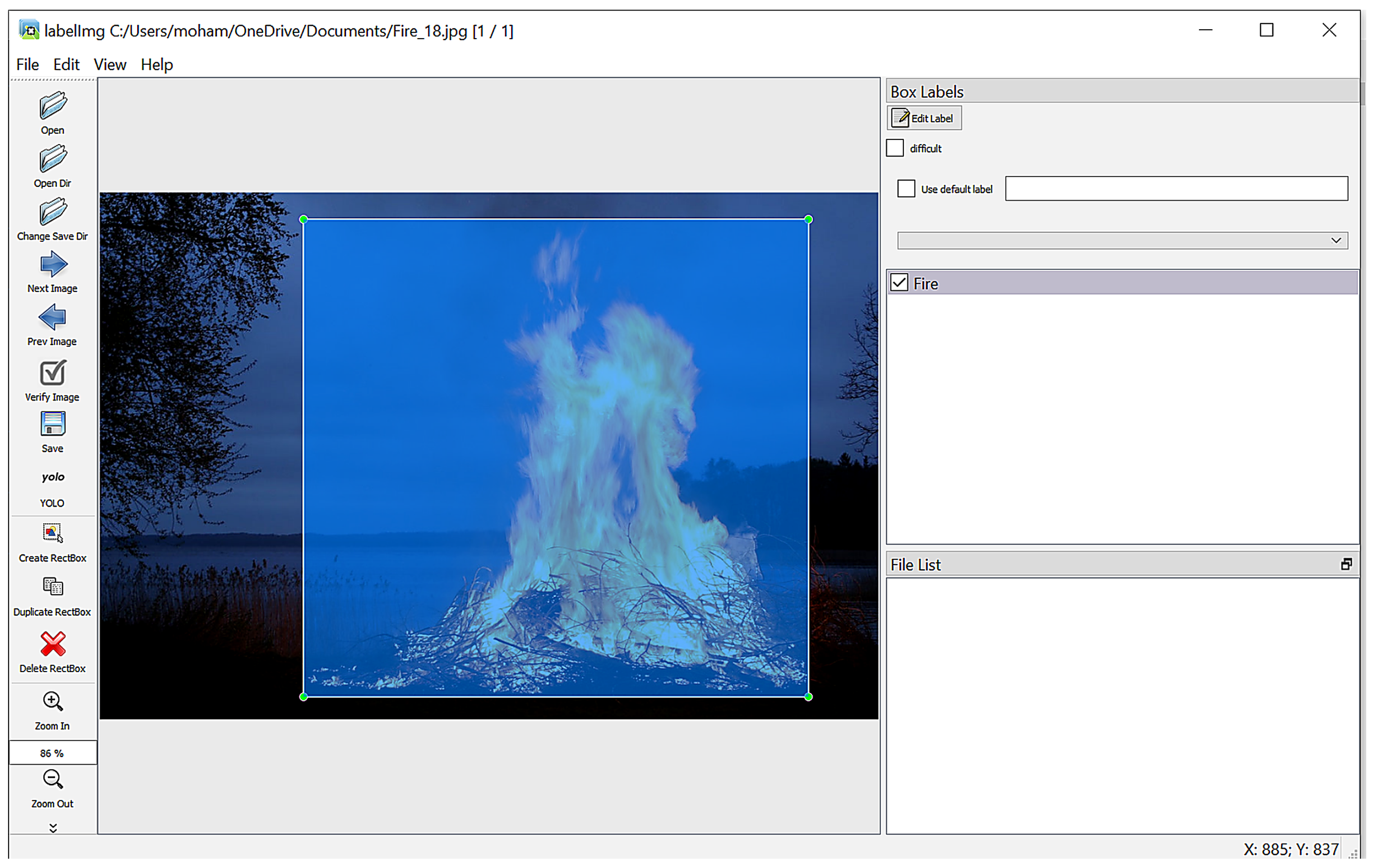Image resolution: width=1373 pixels, height=868 pixels.
Task: Switch the YOLO annotation format button
Action: tap(52, 478)
